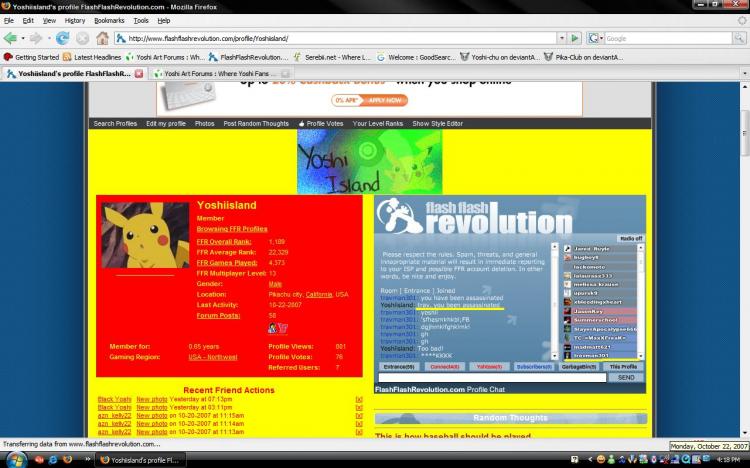The width and height of the screenshot is (750, 468).
Task: Open the back button history dropdown arrow
Action: tap(22, 38)
